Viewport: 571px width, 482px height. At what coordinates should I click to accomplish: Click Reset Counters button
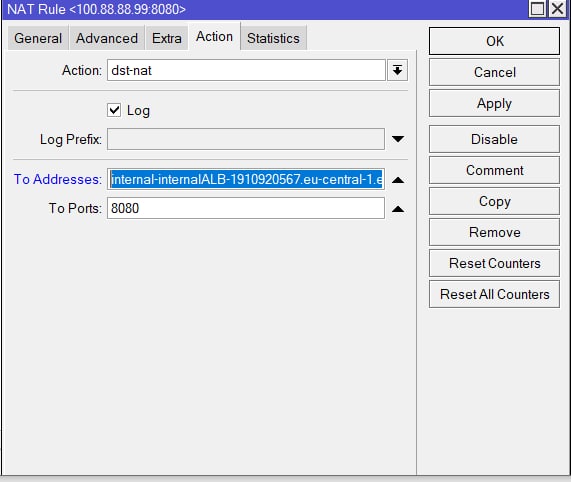[494, 263]
